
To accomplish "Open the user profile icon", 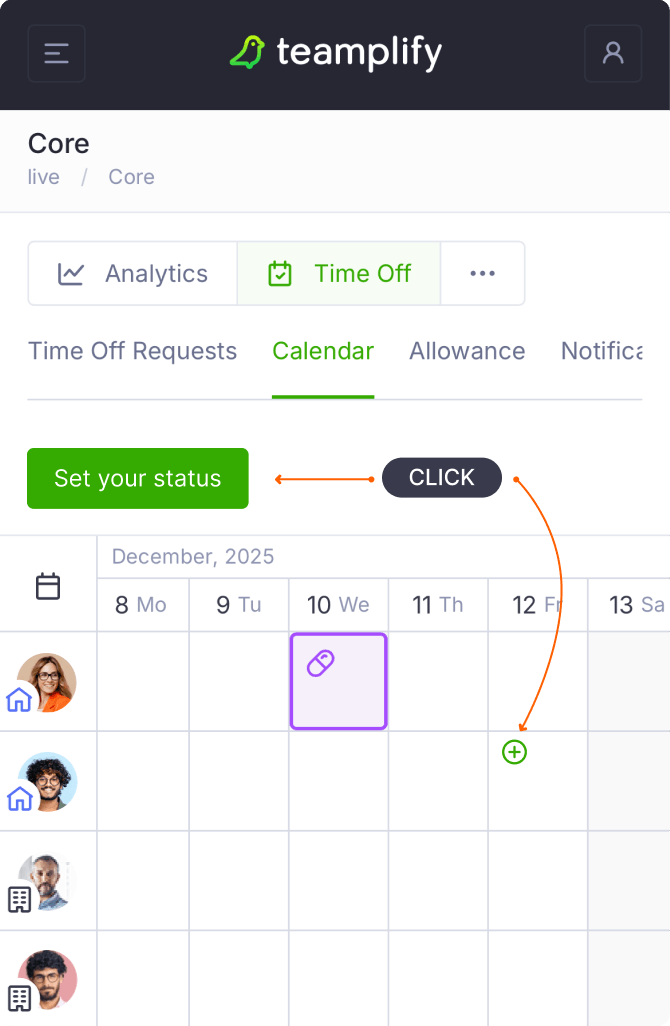I will point(612,53).
